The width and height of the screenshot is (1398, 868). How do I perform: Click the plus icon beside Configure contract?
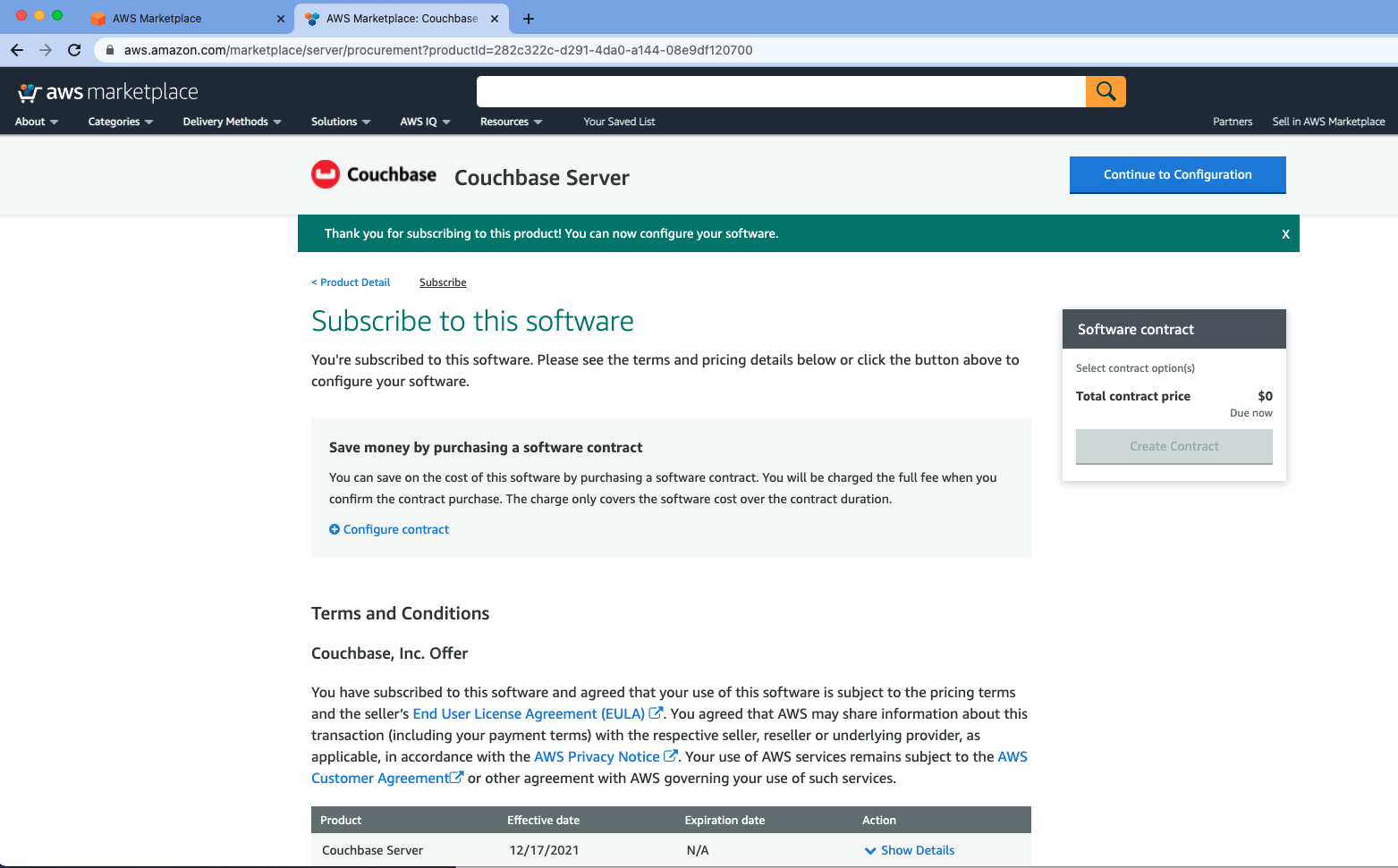335,529
